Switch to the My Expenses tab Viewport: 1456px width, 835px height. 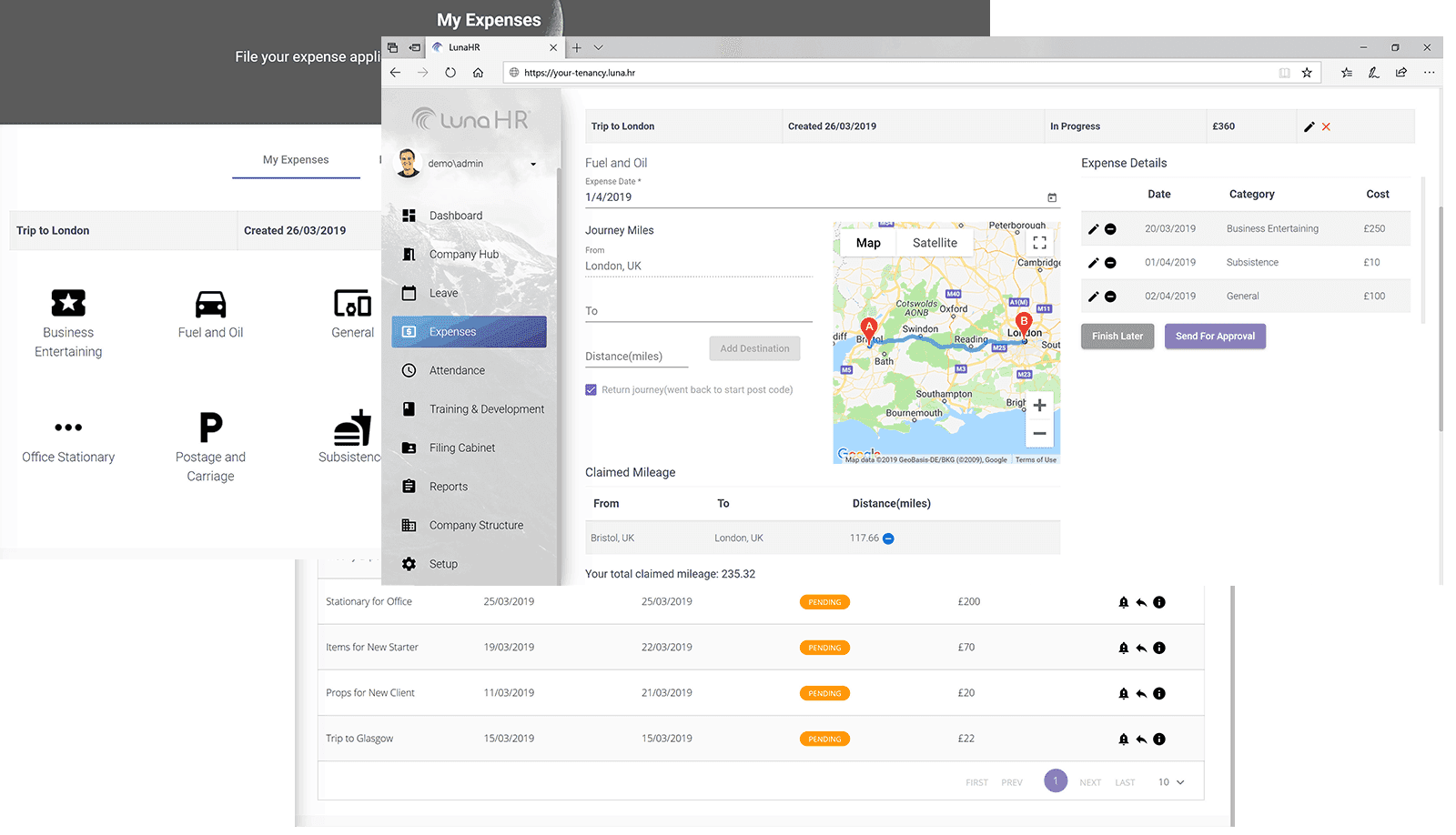pyautogui.click(x=296, y=160)
